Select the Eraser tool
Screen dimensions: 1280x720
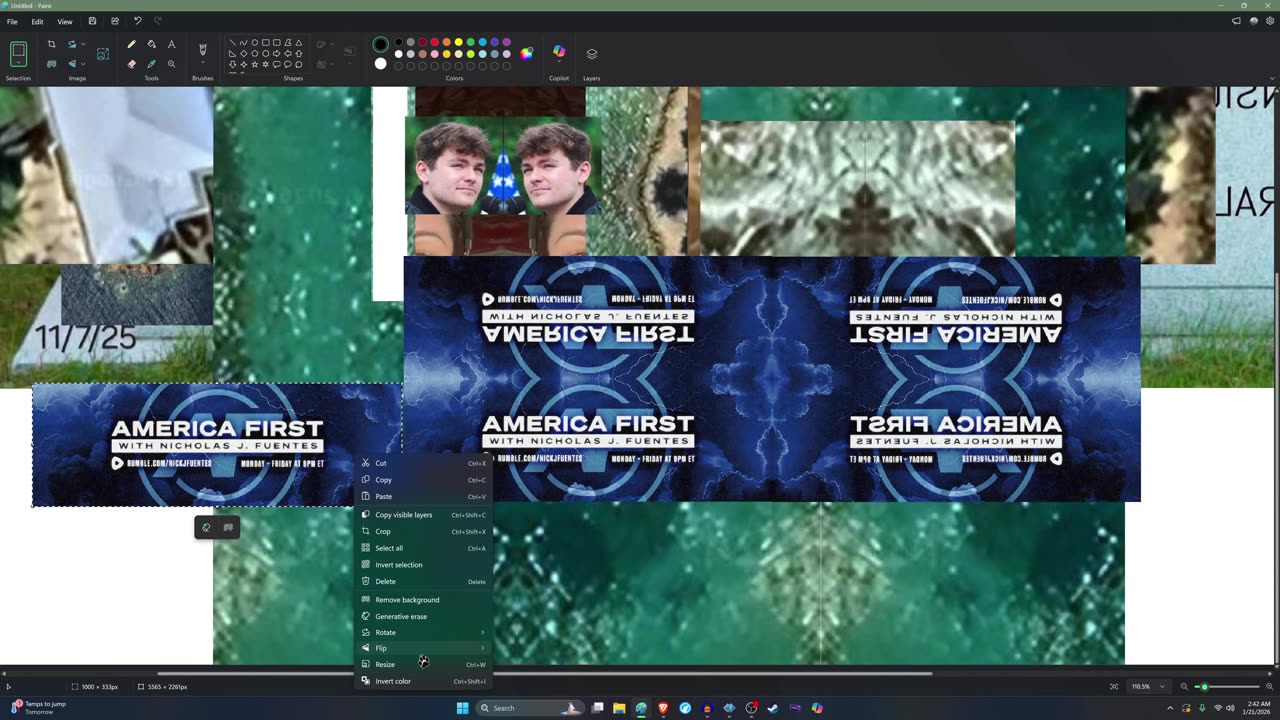point(131,64)
